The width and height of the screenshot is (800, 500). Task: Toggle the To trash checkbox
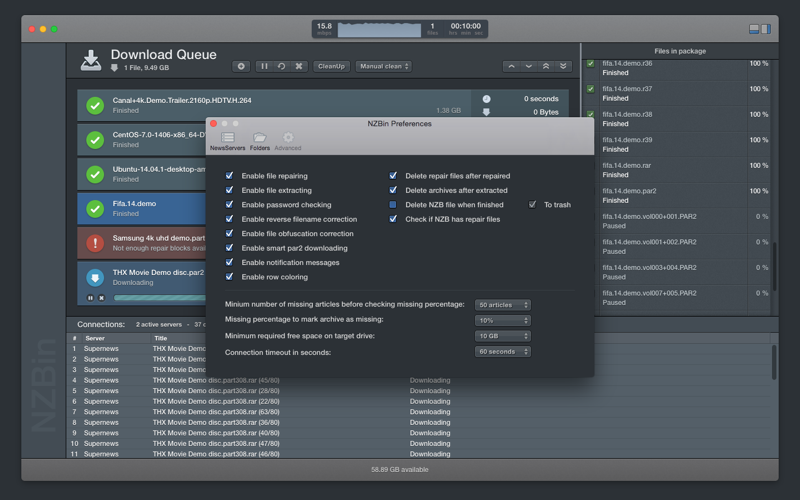tap(532, 205)
